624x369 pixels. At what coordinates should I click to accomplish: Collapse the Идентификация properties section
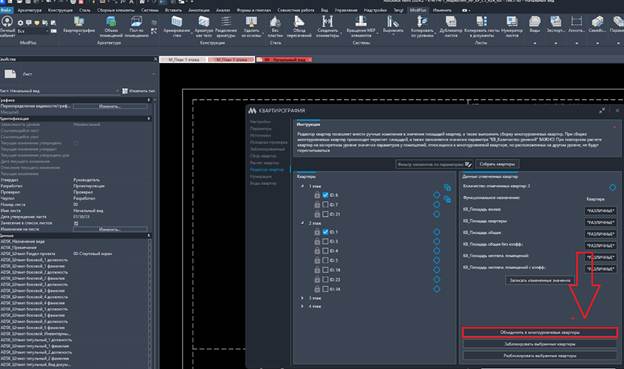[149, 119]
